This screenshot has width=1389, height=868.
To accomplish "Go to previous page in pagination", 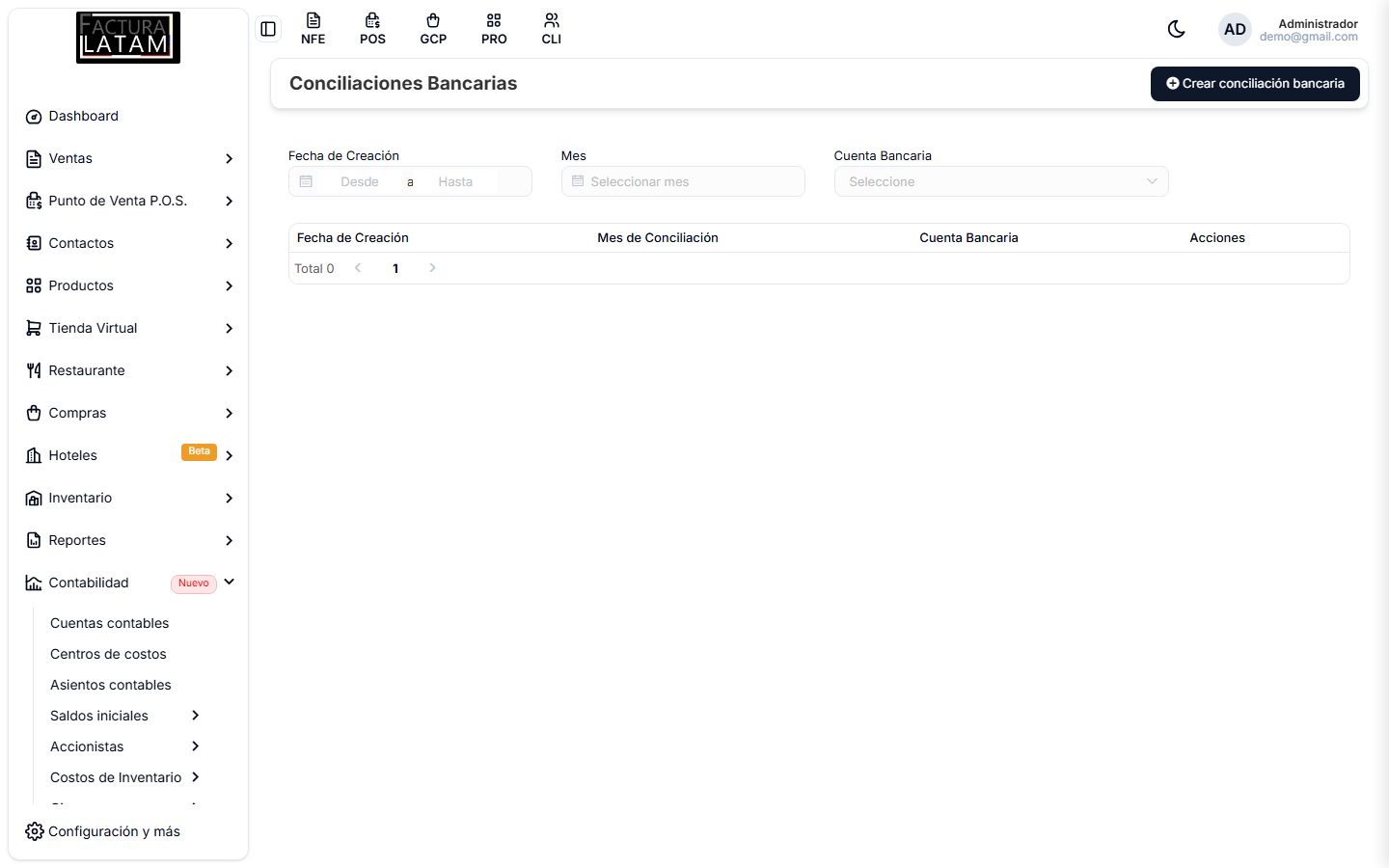I will (358, 268).
